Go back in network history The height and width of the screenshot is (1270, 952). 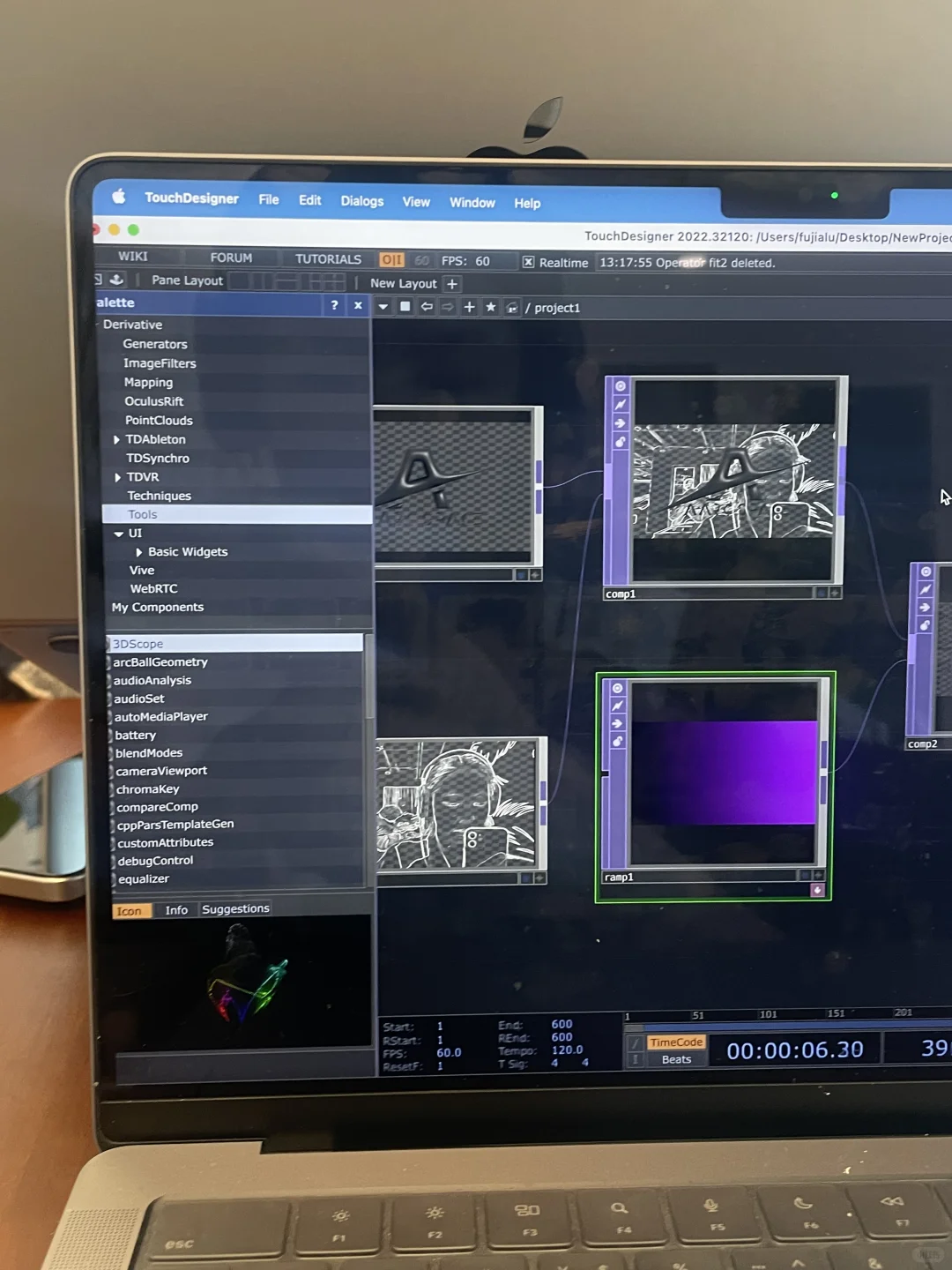(x=427, y=307)
